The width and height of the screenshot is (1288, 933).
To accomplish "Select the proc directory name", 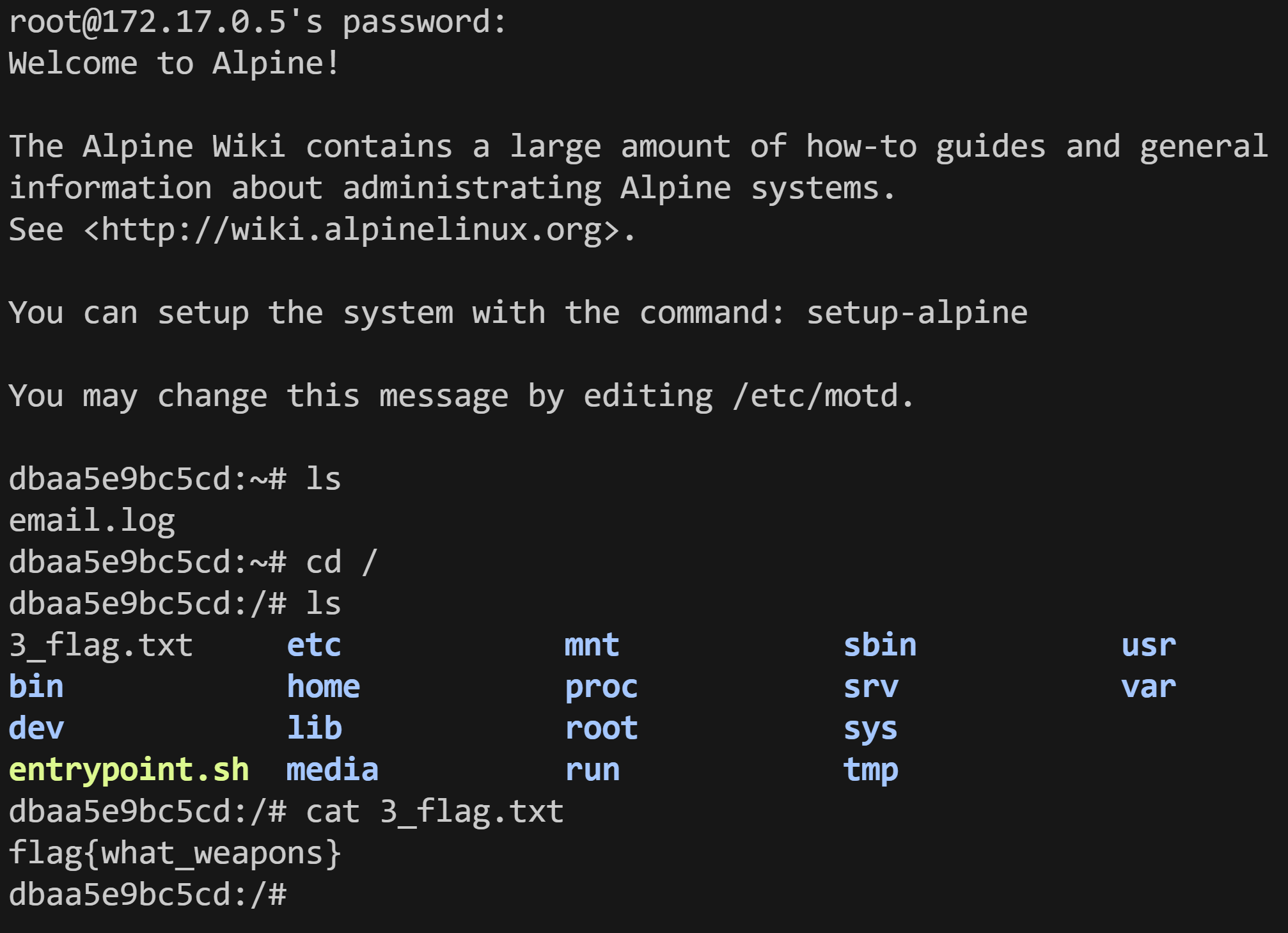I will tap(601, 687).
